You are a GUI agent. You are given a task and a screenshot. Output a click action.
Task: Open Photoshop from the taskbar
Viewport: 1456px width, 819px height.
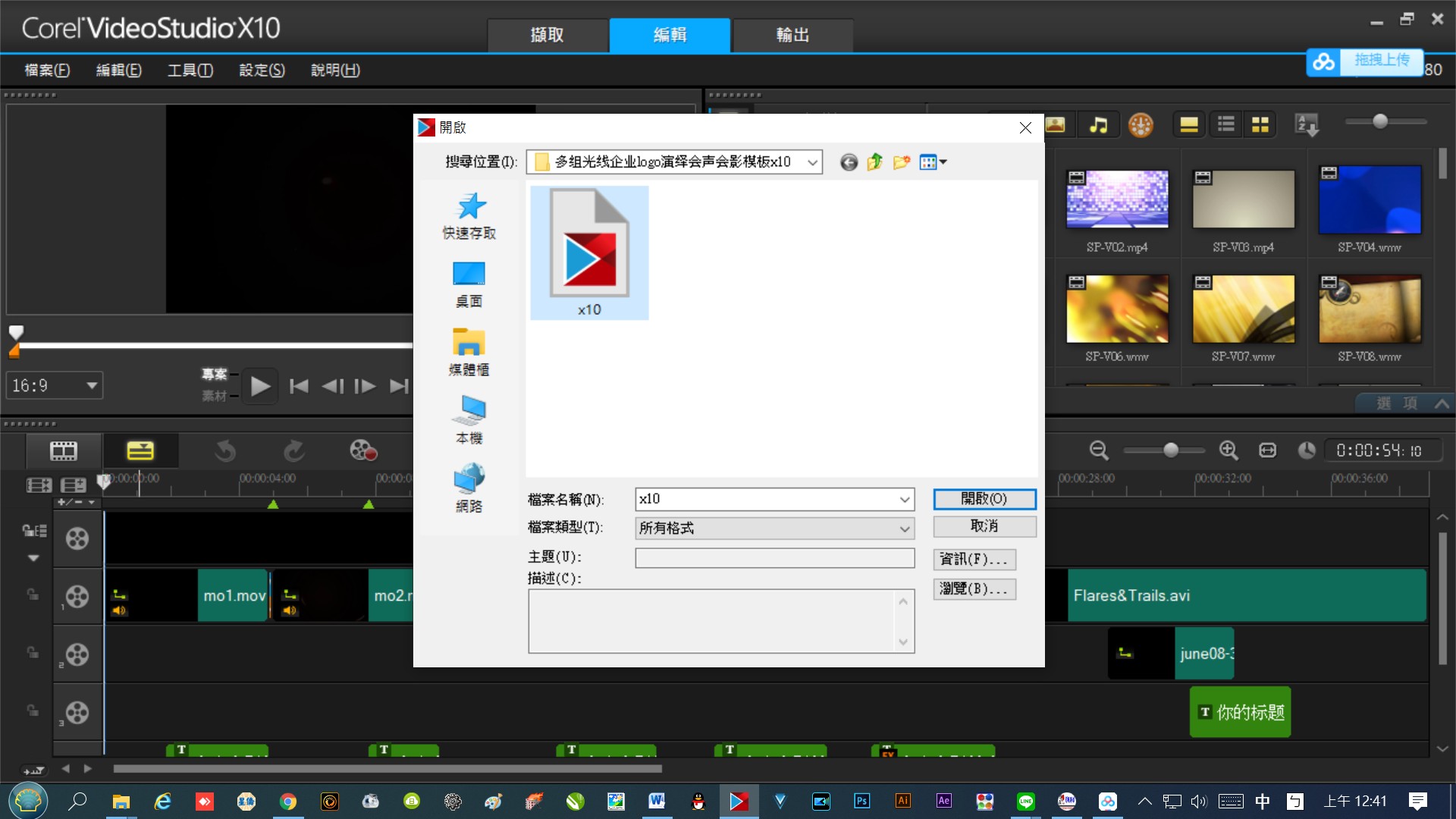point(862,802)
